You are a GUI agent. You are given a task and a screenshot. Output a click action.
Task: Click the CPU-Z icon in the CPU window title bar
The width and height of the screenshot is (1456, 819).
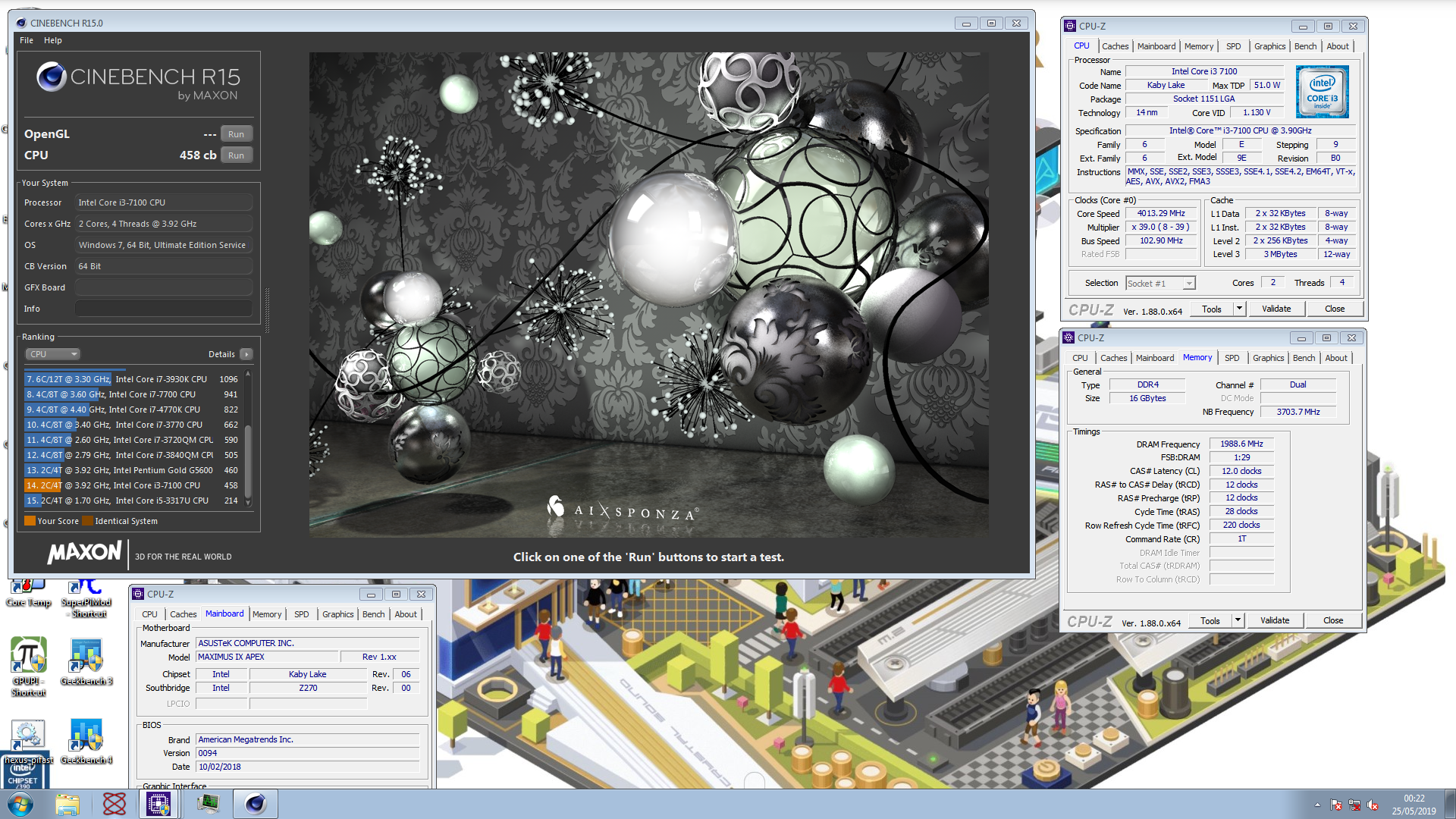(x=1070, y=26)
